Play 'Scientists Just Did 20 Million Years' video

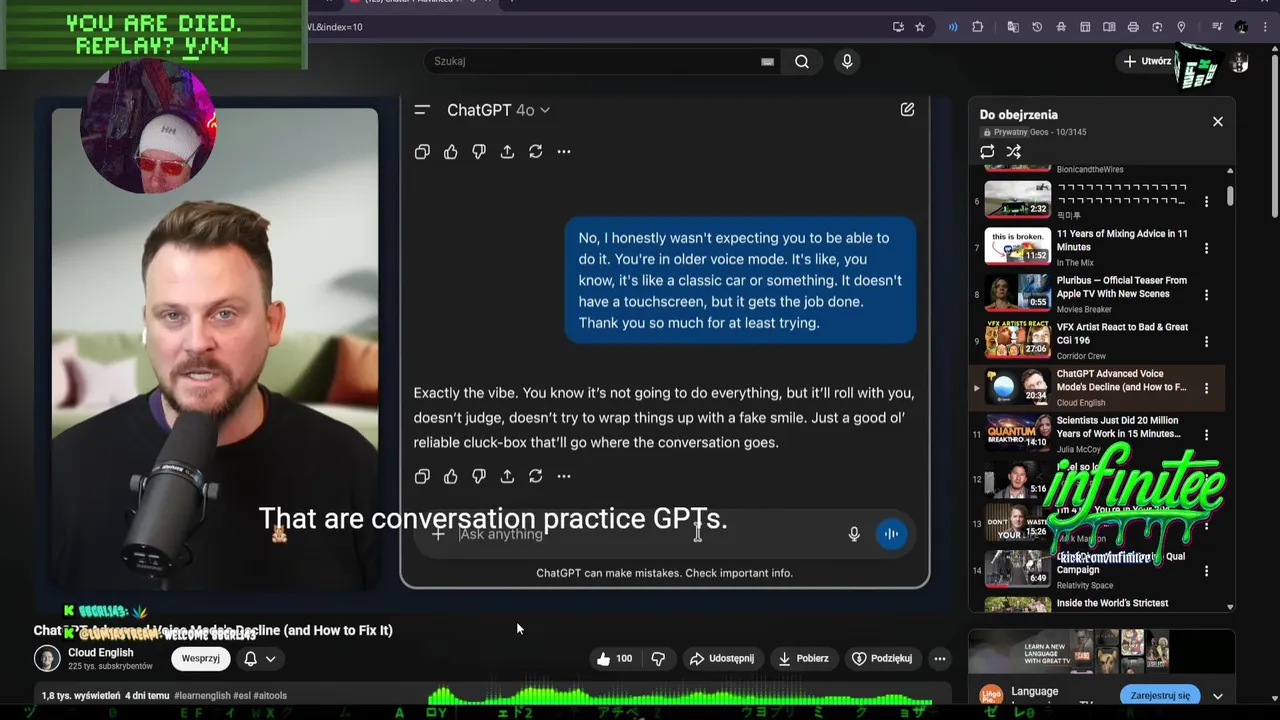[x=1096, y=434]
